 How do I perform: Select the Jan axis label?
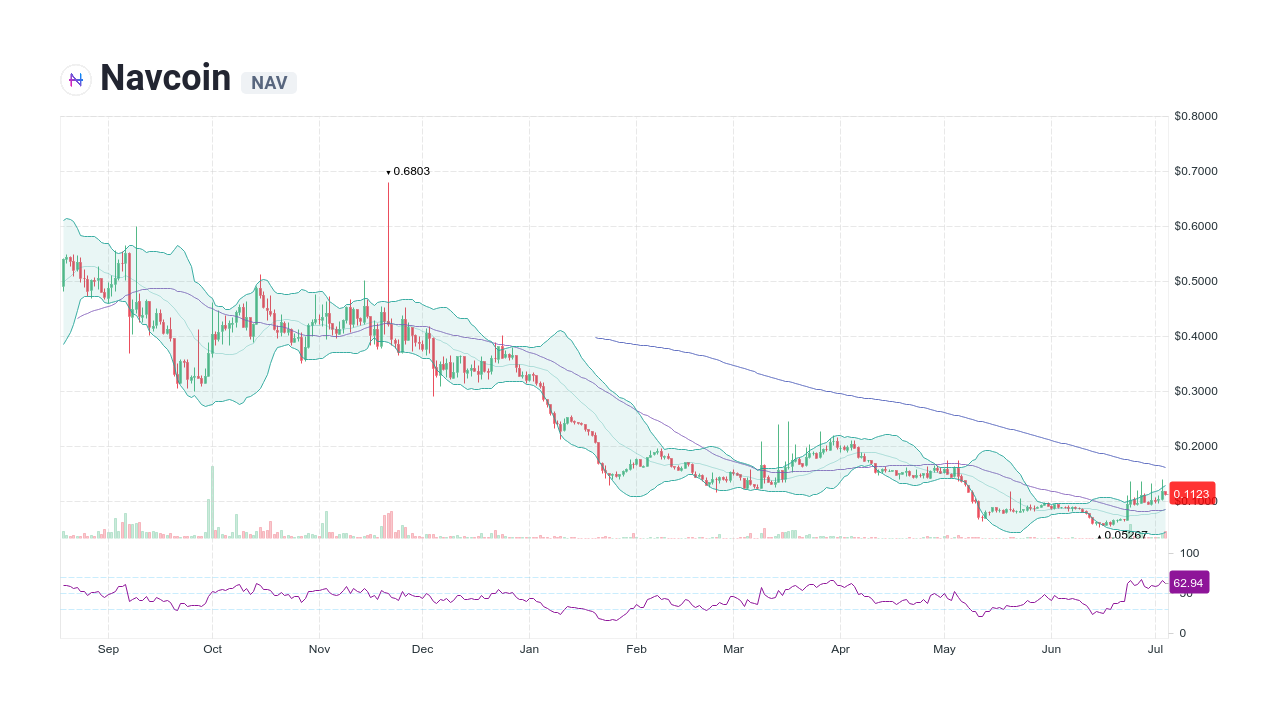530,649
